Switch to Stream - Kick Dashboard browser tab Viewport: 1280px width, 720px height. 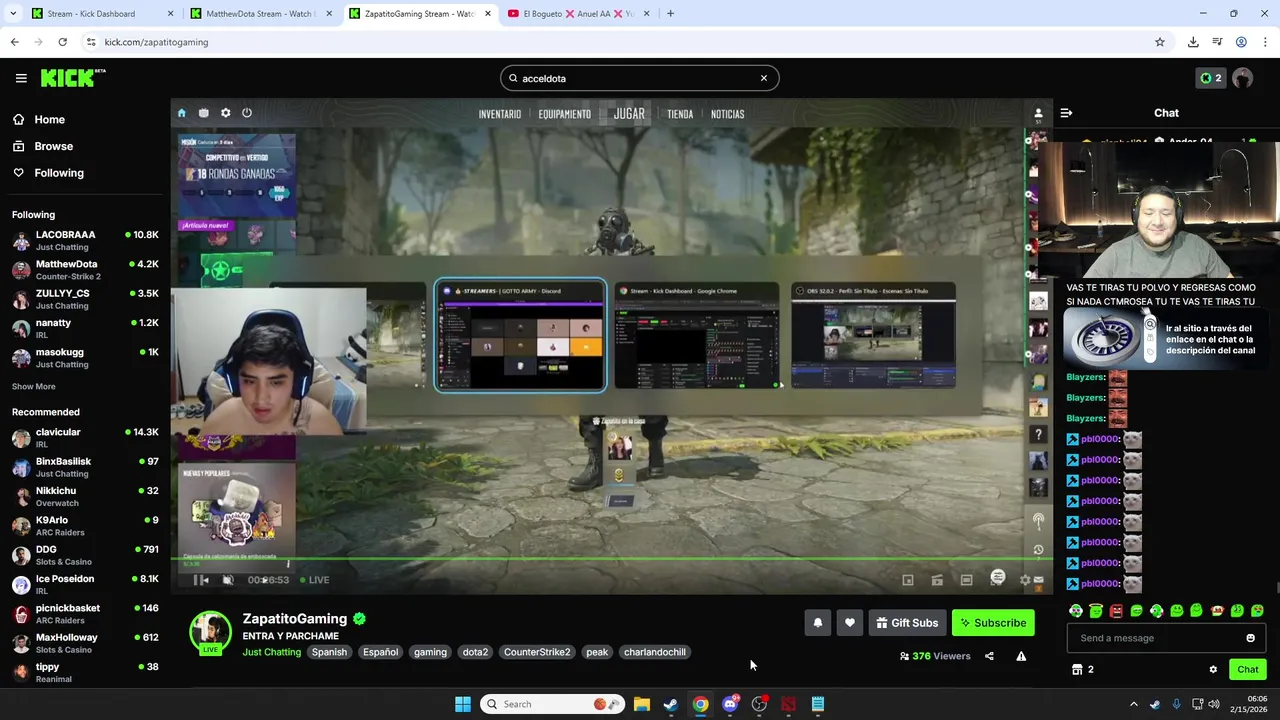(x=100, y=14)
